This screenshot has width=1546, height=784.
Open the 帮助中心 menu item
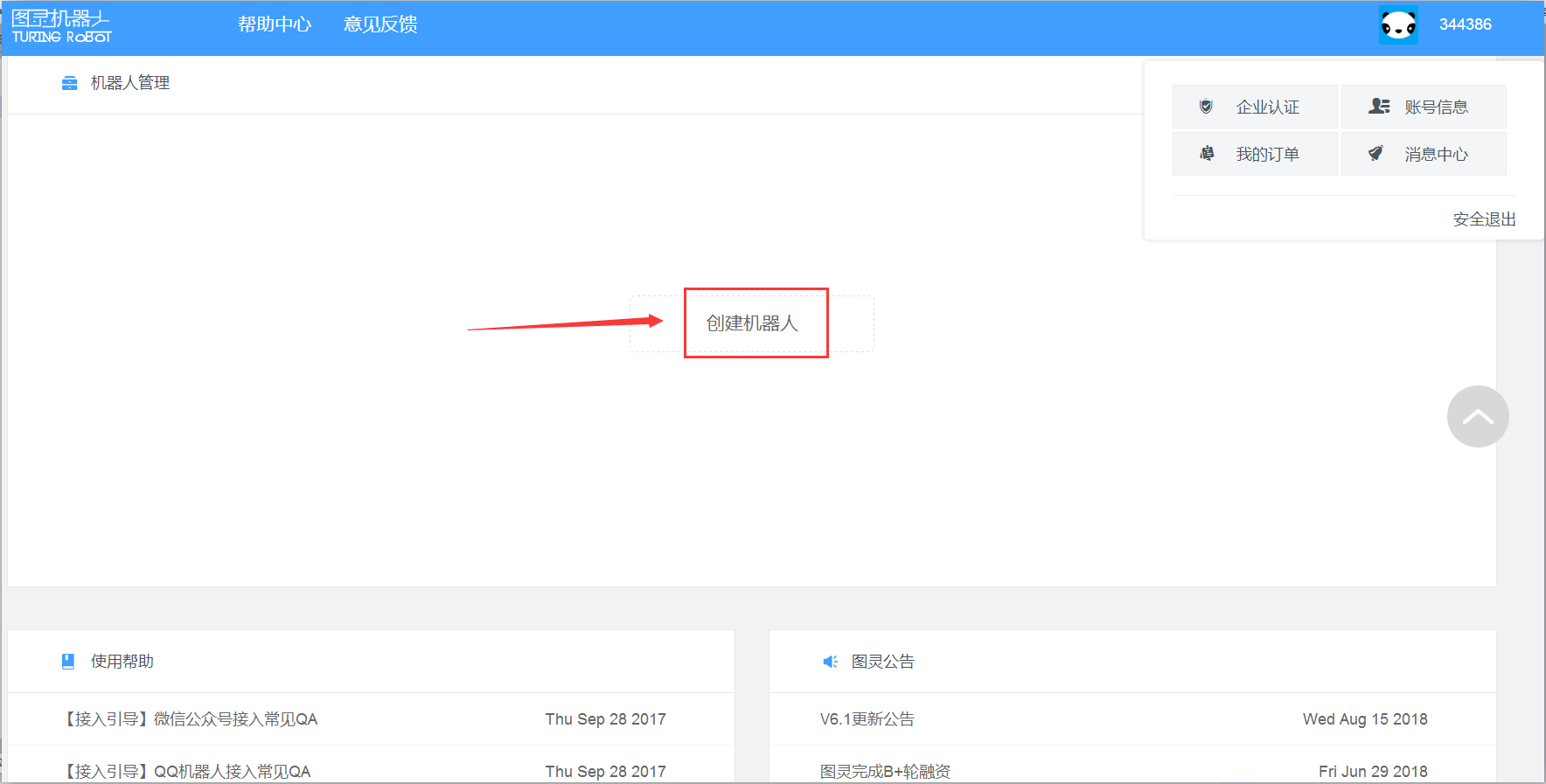click(275, 24)
